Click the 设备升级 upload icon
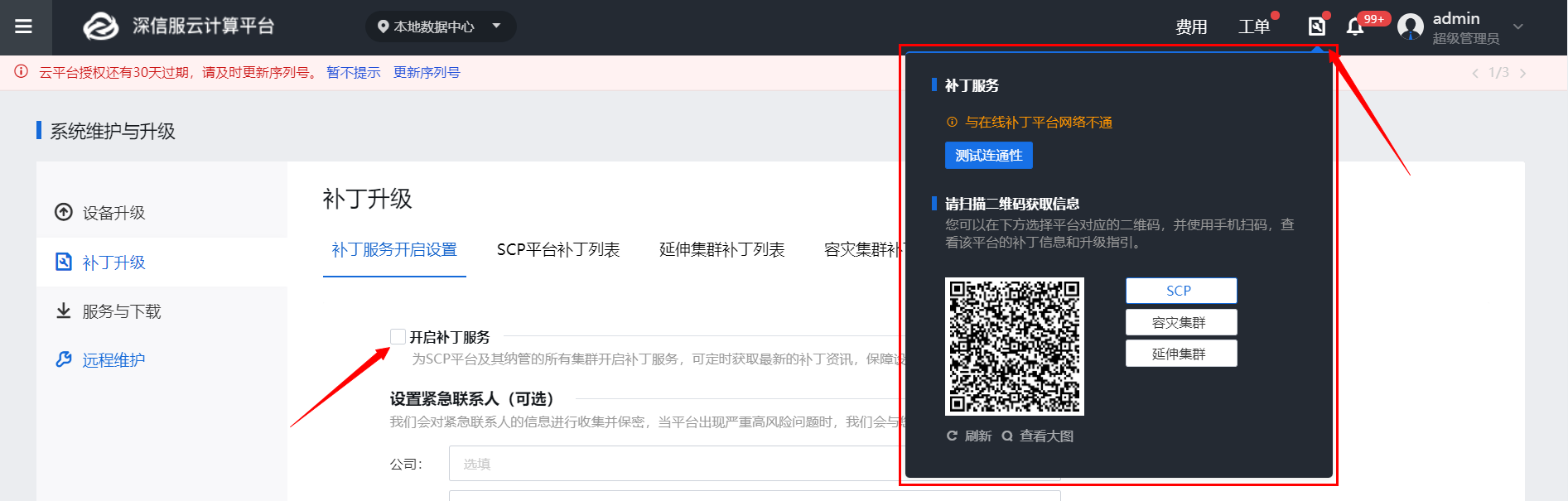Screen dimensions: 1568x501 pos(64,212)
